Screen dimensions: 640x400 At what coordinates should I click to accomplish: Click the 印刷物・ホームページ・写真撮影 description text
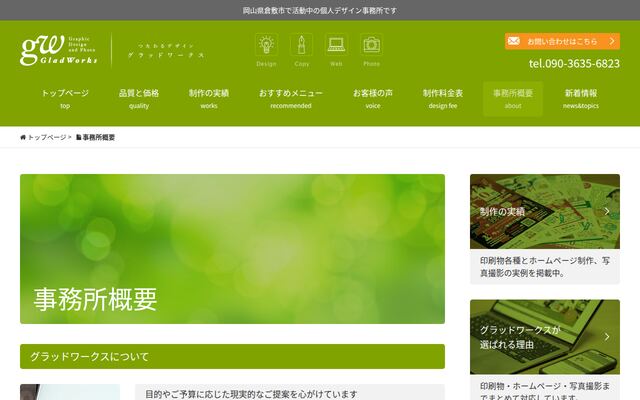tap(545, 391)
